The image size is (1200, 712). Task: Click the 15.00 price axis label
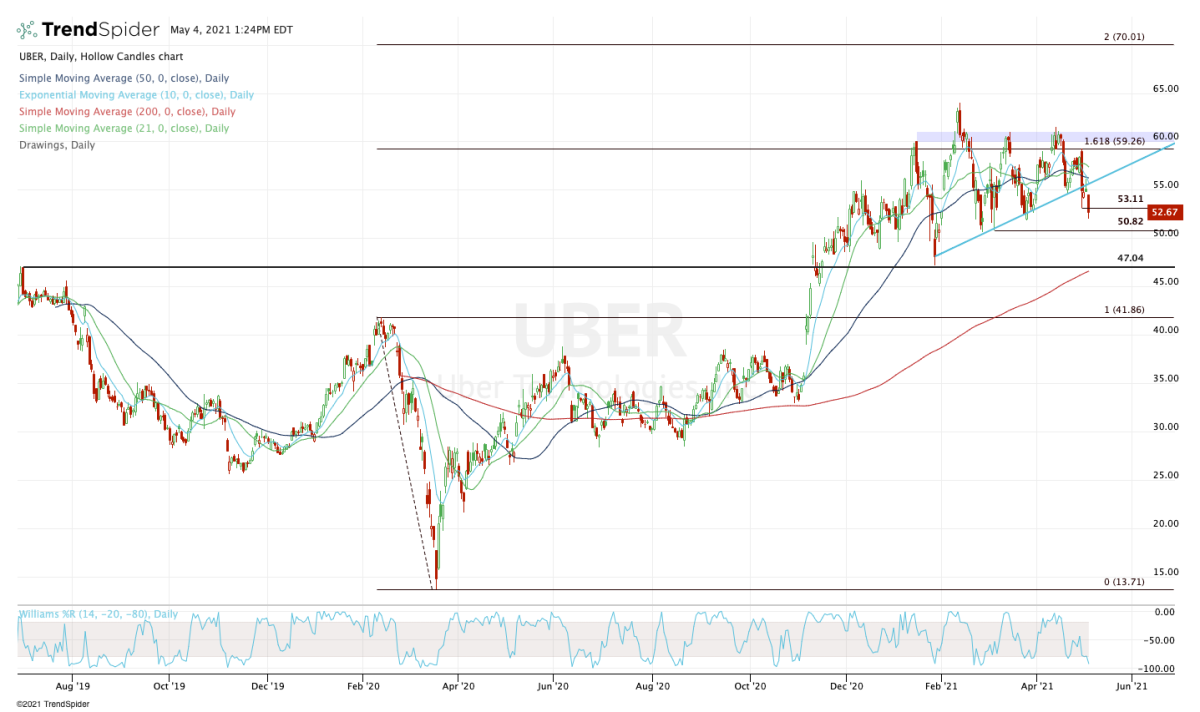tap(1166, 572)
